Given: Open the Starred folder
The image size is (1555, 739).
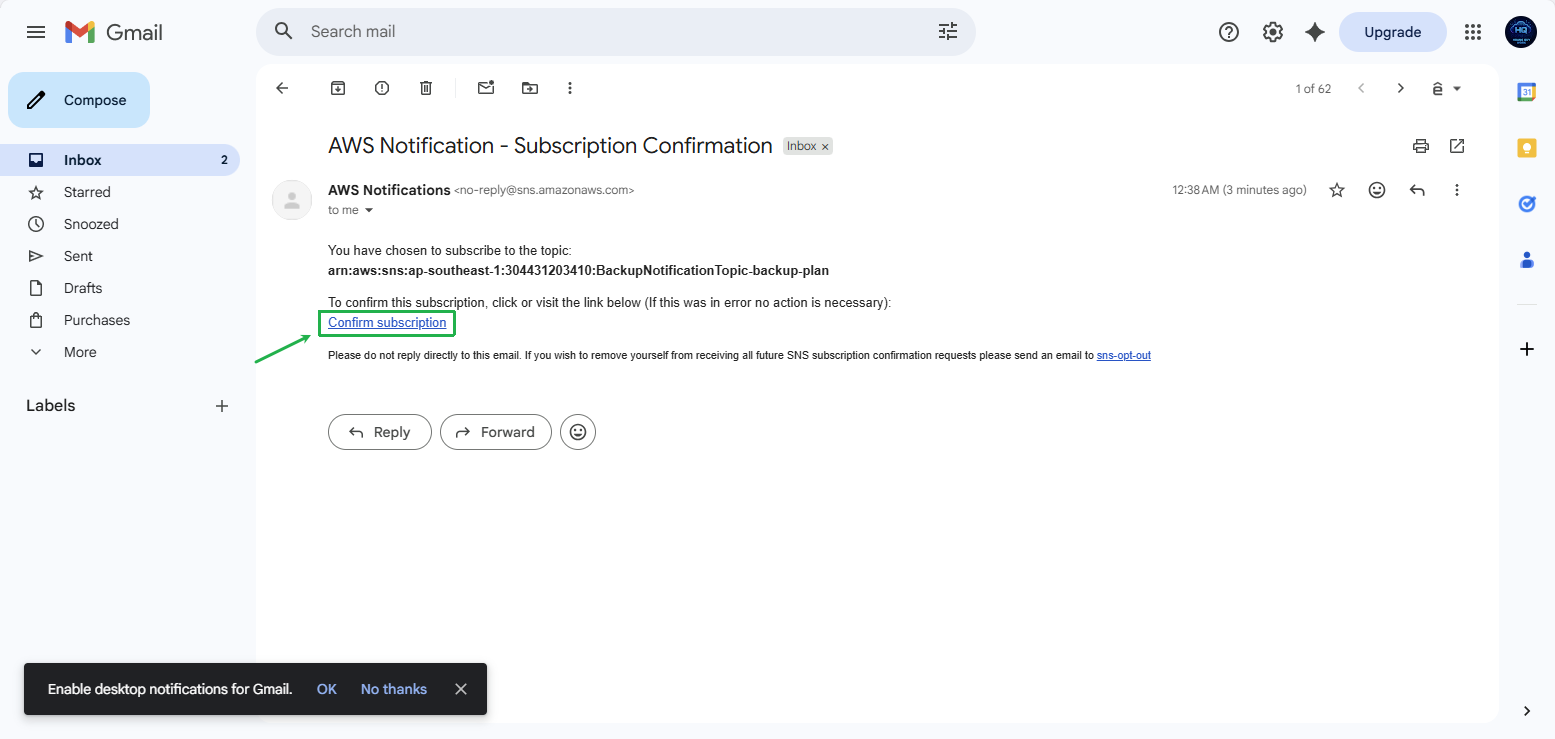Looking at the screenshot, I should [120, 192].
